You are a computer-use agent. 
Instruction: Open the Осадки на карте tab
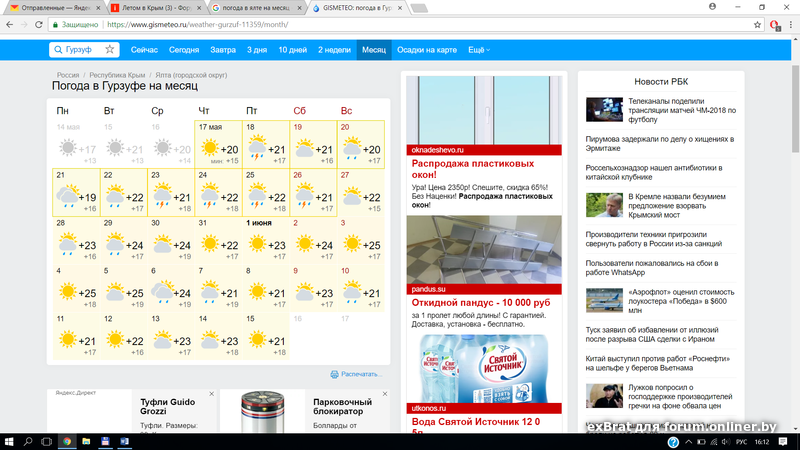pos(426,50)
